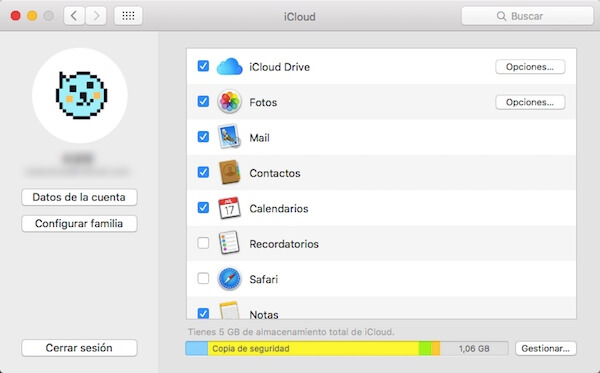
Task: Click the Mail stamp icon
Action: click(x=229, y=137)
